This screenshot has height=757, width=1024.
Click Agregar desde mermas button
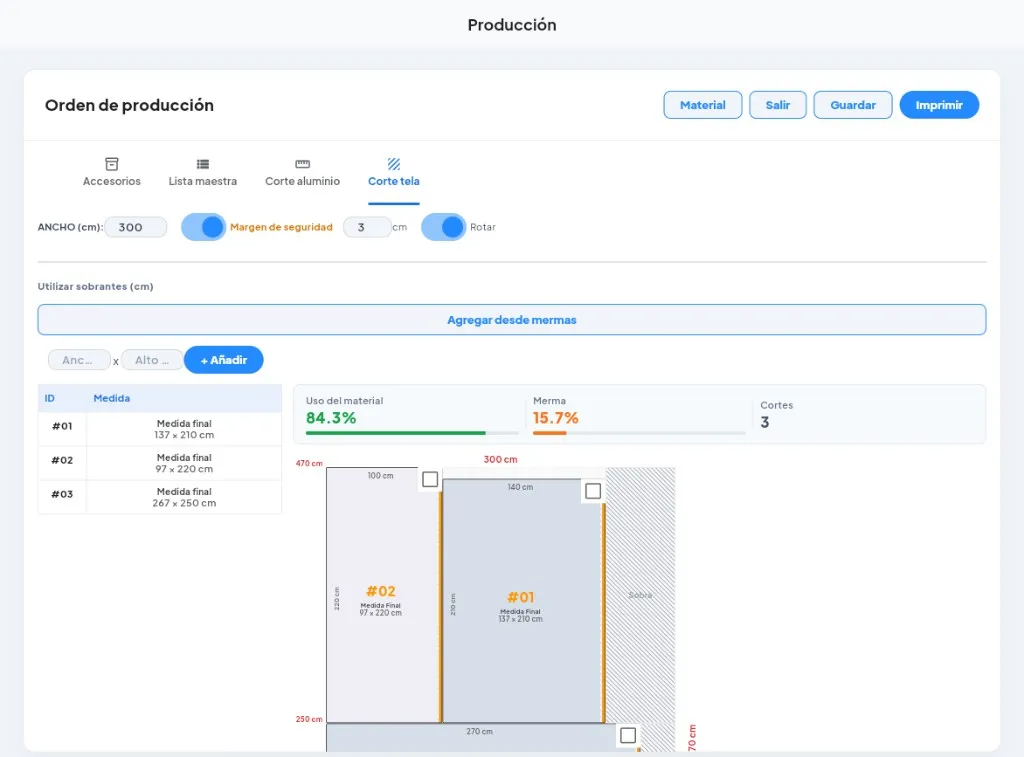click(x=512, y=320)
